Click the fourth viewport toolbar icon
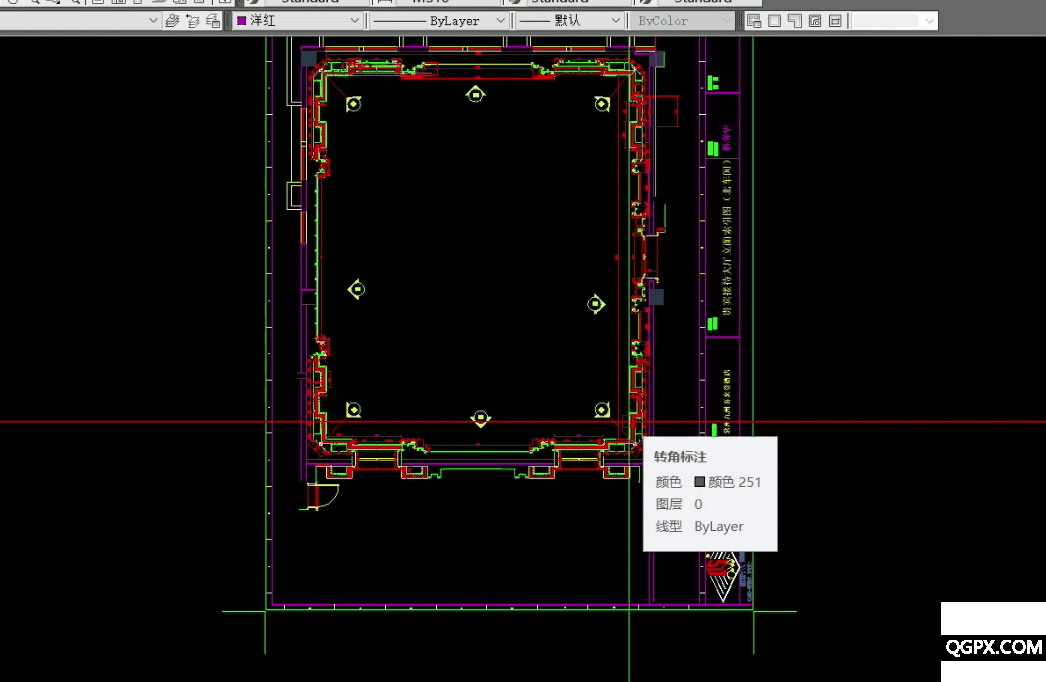 pos(814,21)
